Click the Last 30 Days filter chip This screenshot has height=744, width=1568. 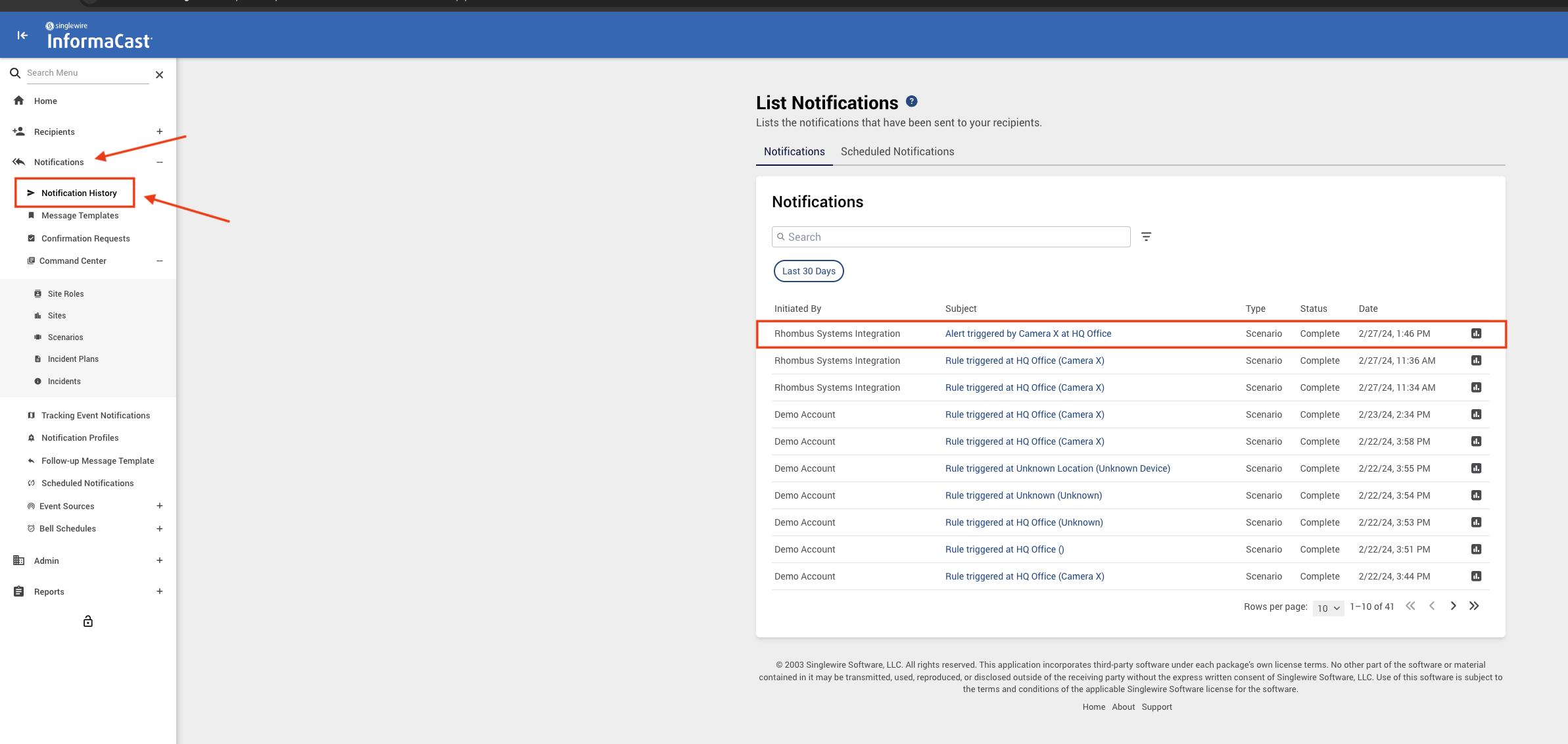click(809, 271)
